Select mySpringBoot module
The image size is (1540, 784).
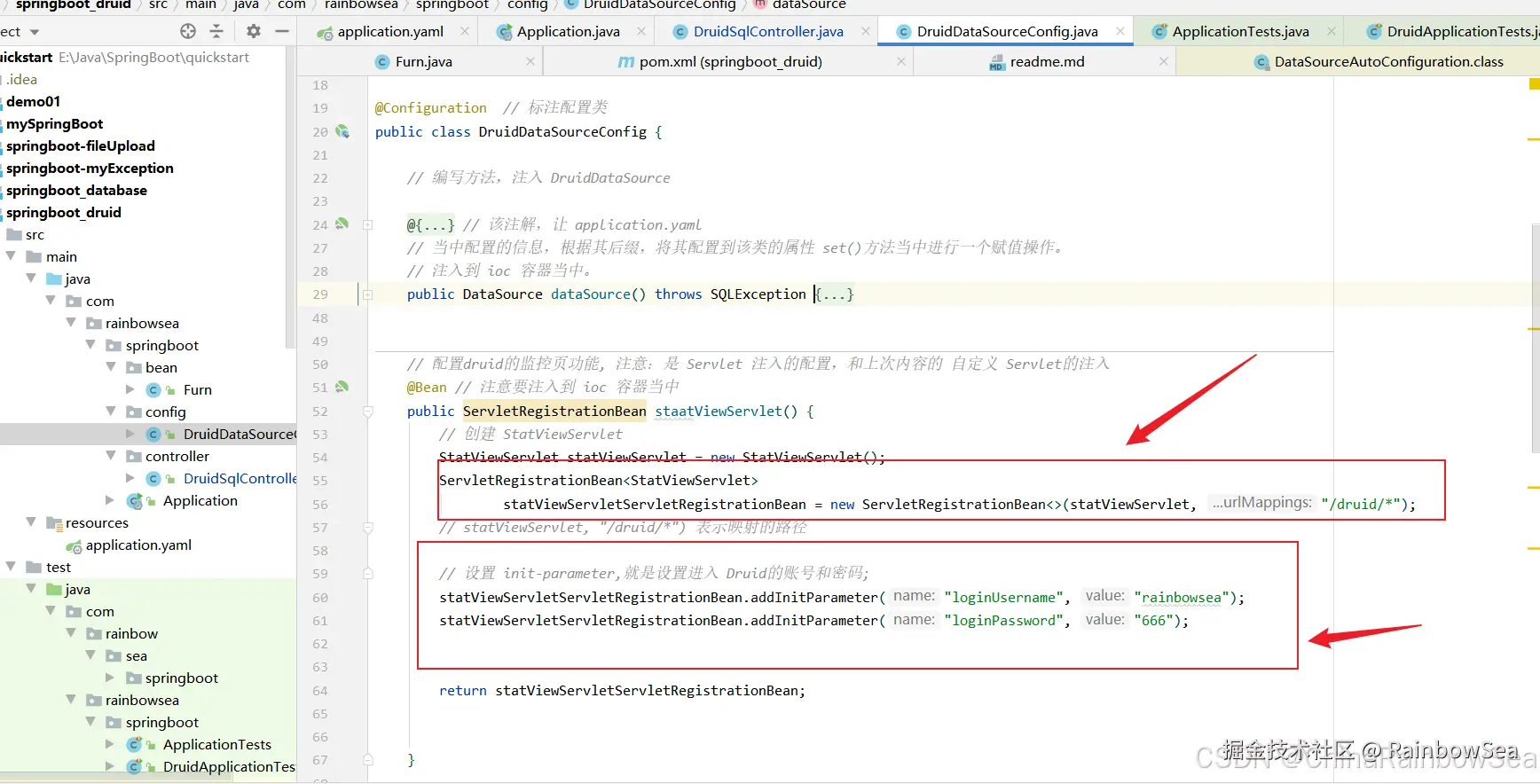point(54,123)
